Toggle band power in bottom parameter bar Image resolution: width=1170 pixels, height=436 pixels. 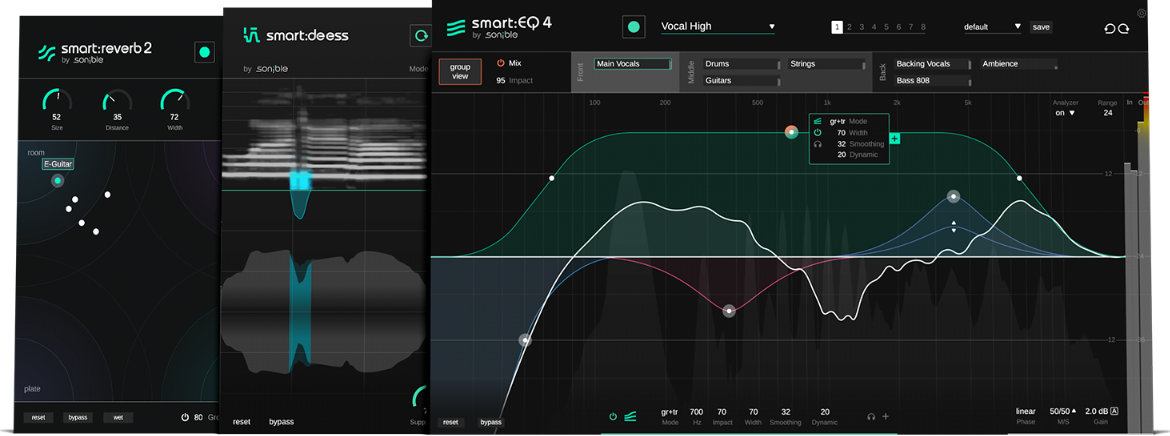coord(613,416)
